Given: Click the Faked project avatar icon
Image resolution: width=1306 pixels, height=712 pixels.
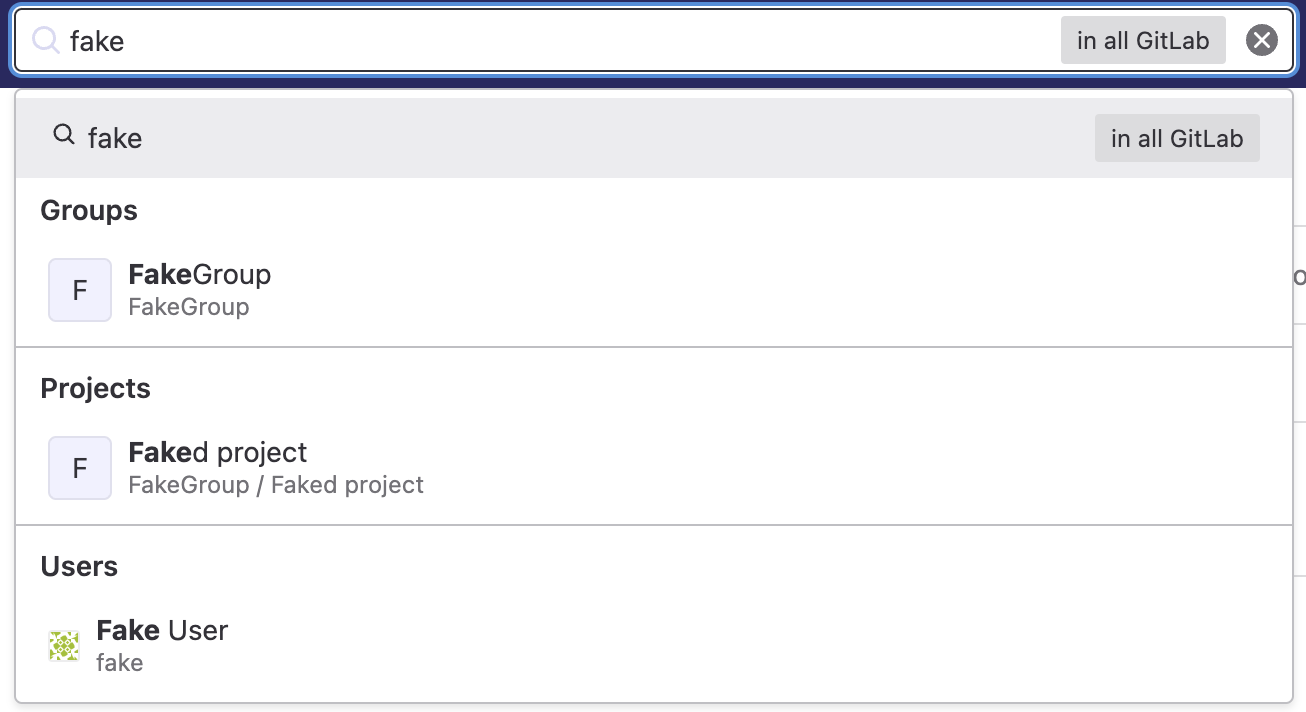Looking at the screenshot, I should tap(79, 467).
